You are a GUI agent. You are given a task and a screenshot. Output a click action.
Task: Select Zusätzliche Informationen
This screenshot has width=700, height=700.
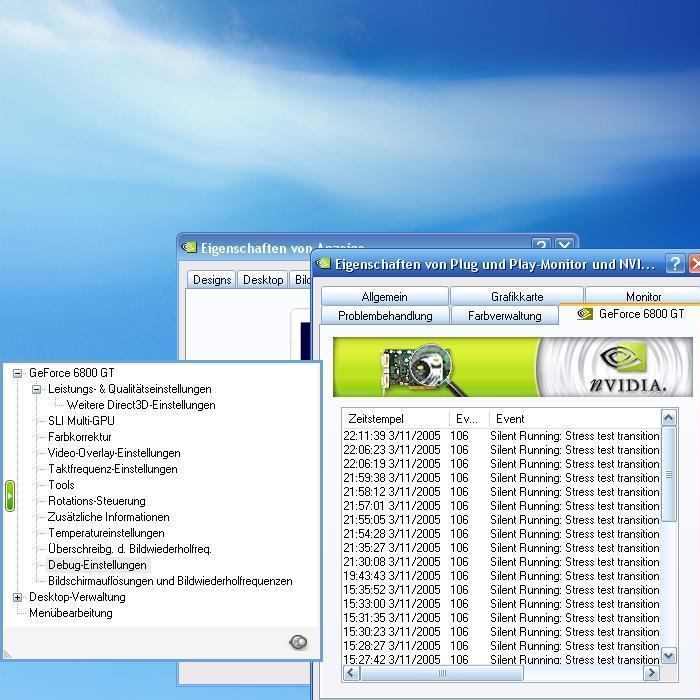108,517
